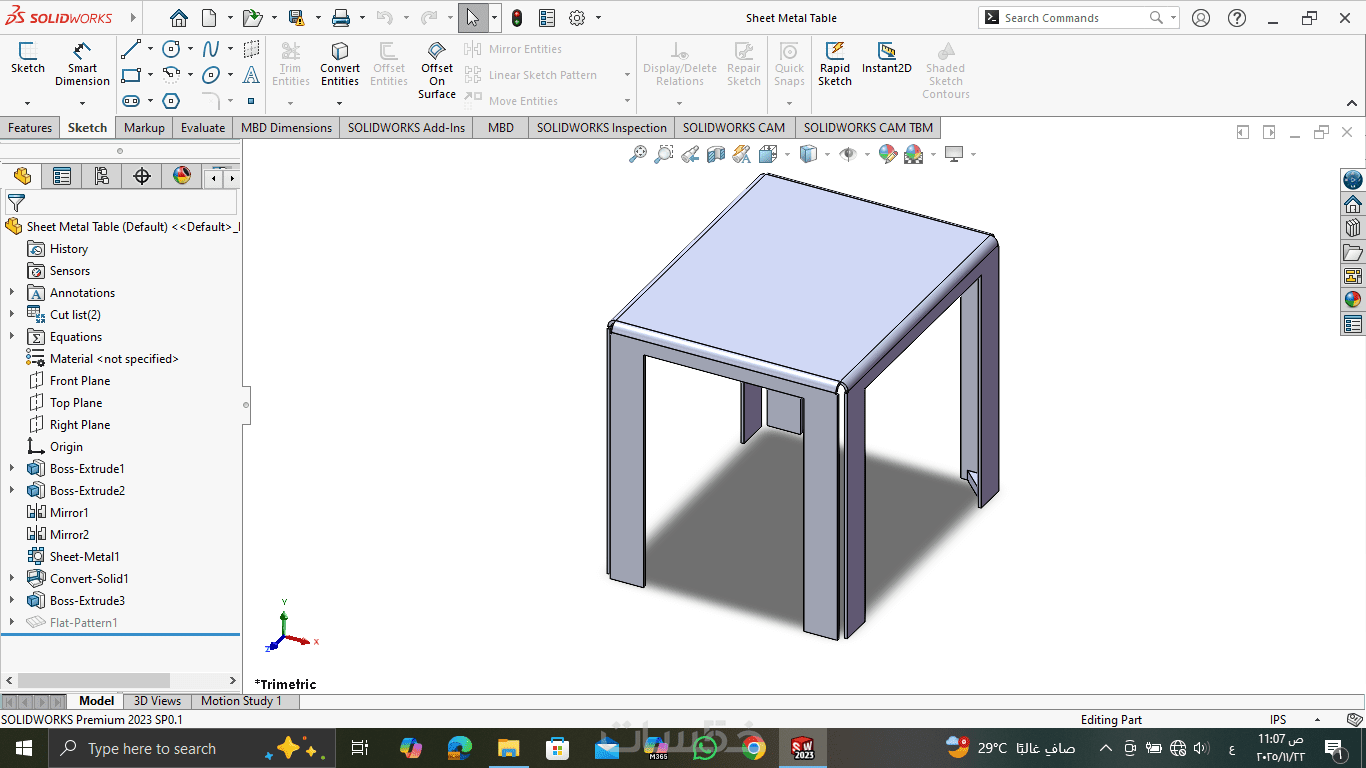
Task: Save the document with the disk icon
Action: (x=296, y=18)
